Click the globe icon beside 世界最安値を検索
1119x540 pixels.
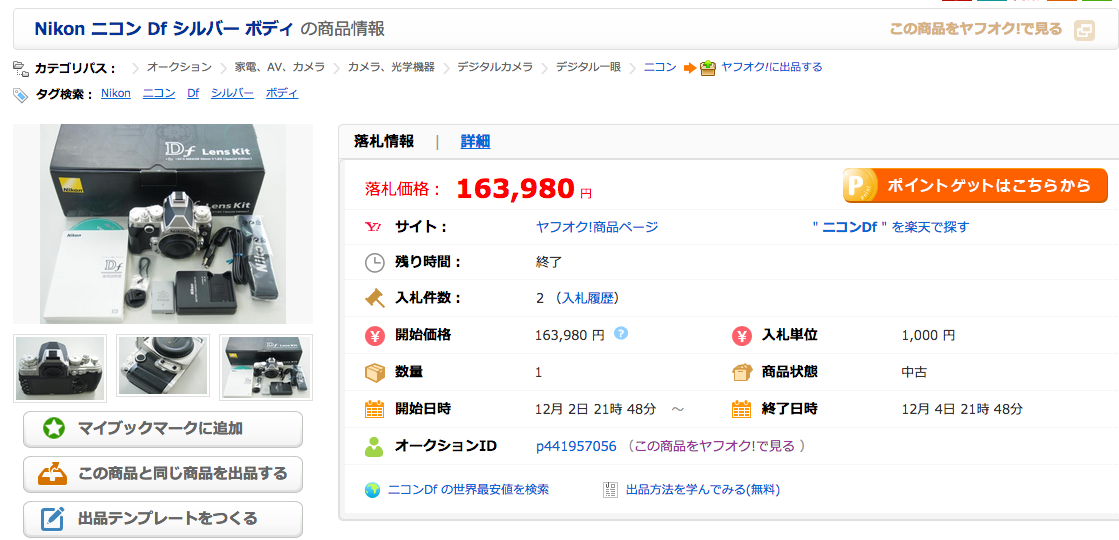point(372,490)
